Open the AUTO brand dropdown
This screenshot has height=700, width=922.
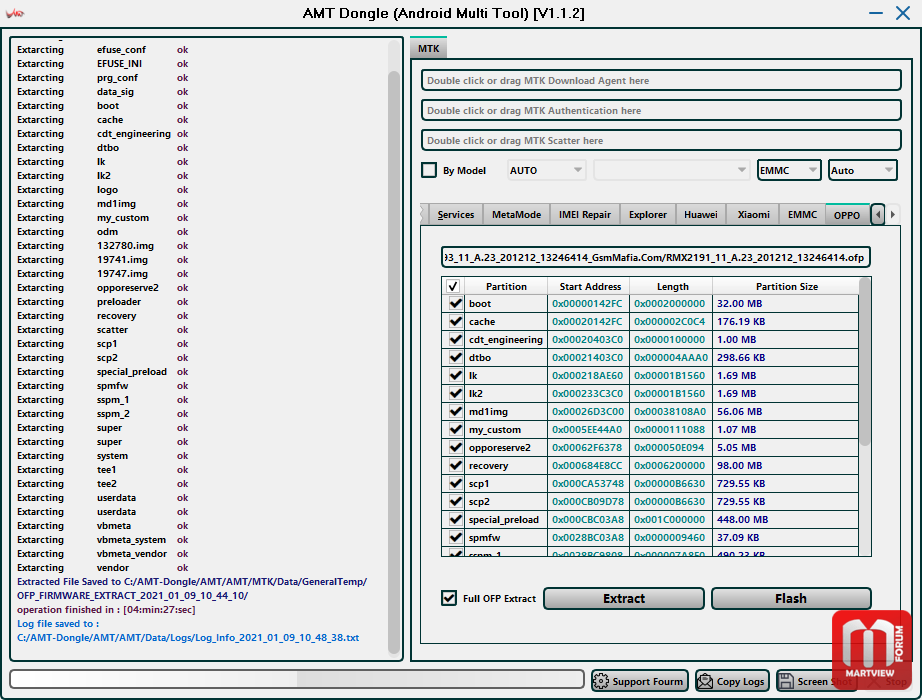click(x=546, y=170)
